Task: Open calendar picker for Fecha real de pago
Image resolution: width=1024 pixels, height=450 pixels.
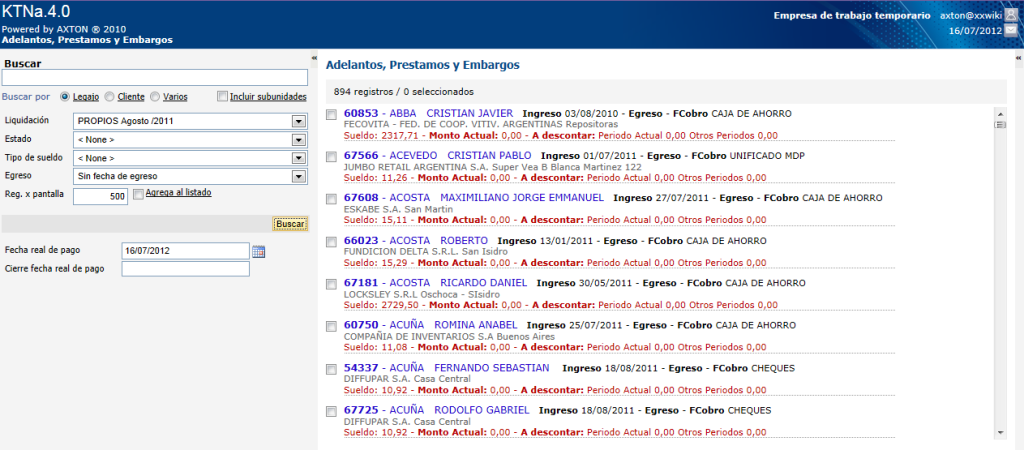Action: [x=258, y=251]
